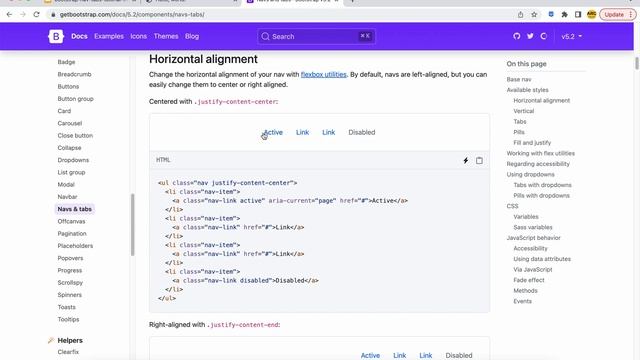
Task: Toggle the browser side panel icon
Action: pyautogui.click(x=578, y=14)
